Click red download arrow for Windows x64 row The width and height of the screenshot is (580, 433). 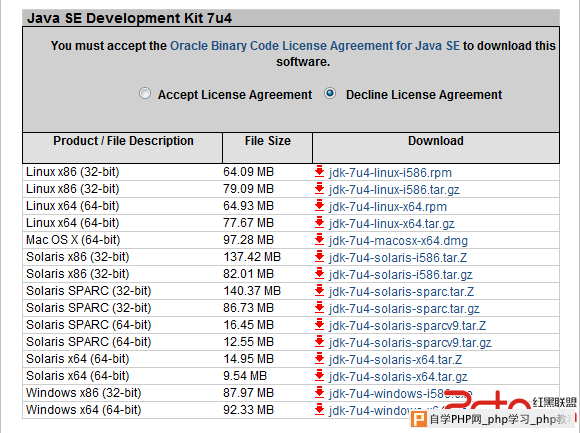319,410
